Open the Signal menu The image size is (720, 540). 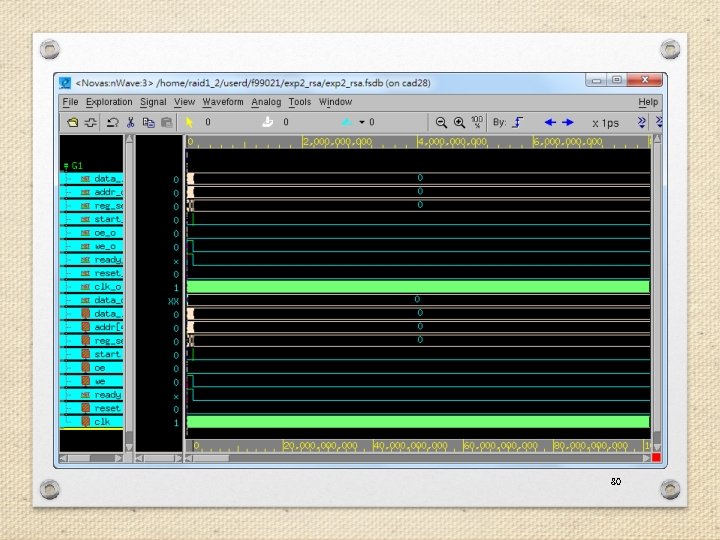click(153, 102)
